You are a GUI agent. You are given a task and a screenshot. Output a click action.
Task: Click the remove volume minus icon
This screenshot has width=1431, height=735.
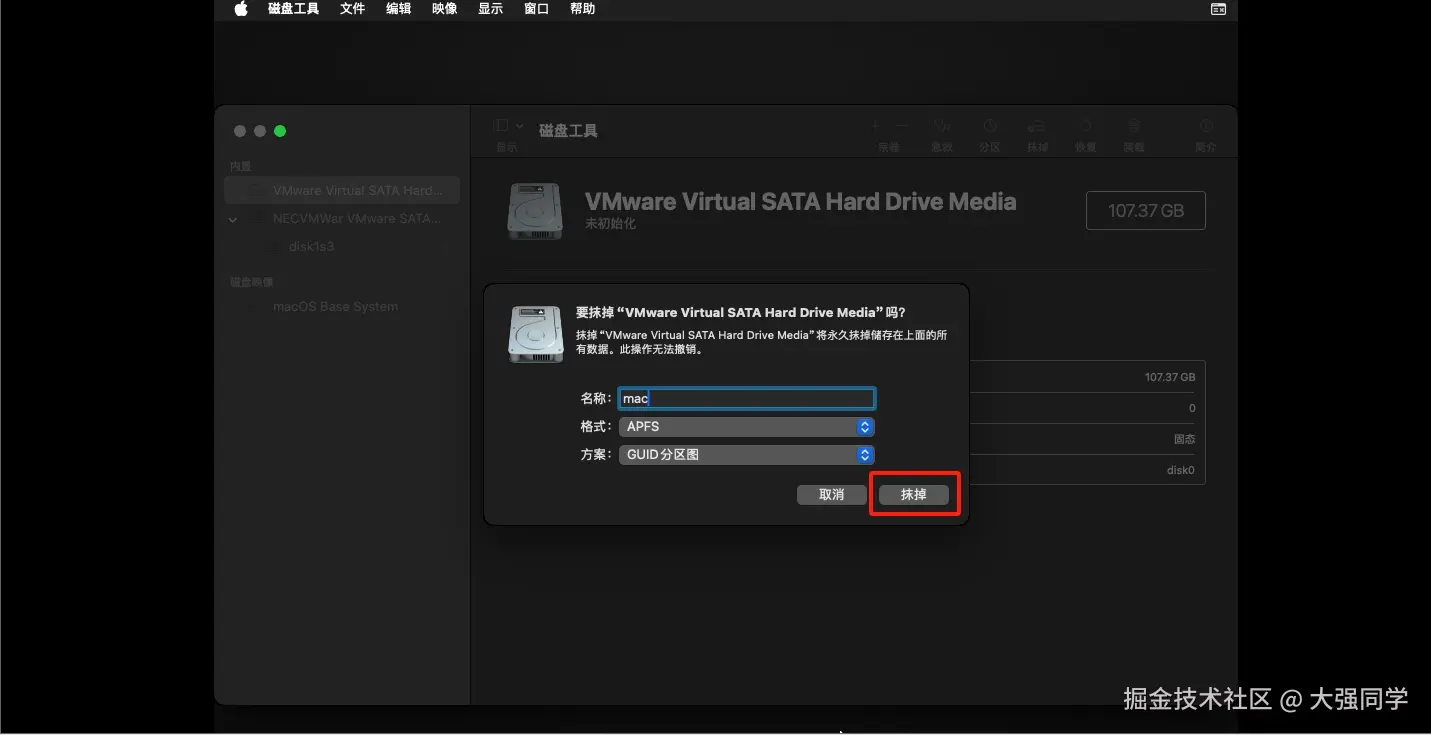pyautogui.click(x=901, y=126)
